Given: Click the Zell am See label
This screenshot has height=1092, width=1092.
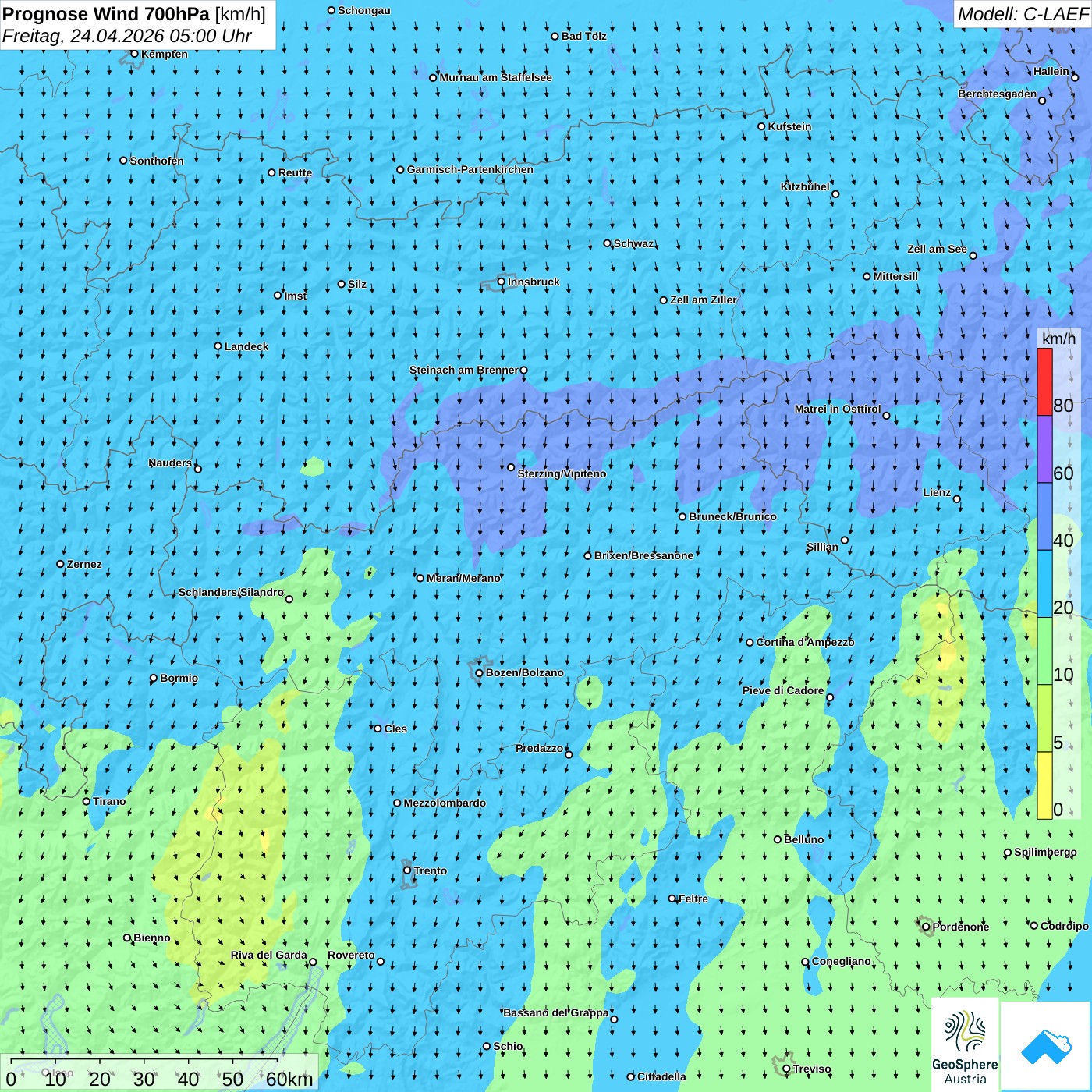Looking at the screenshot, I should tap(937, 249).
